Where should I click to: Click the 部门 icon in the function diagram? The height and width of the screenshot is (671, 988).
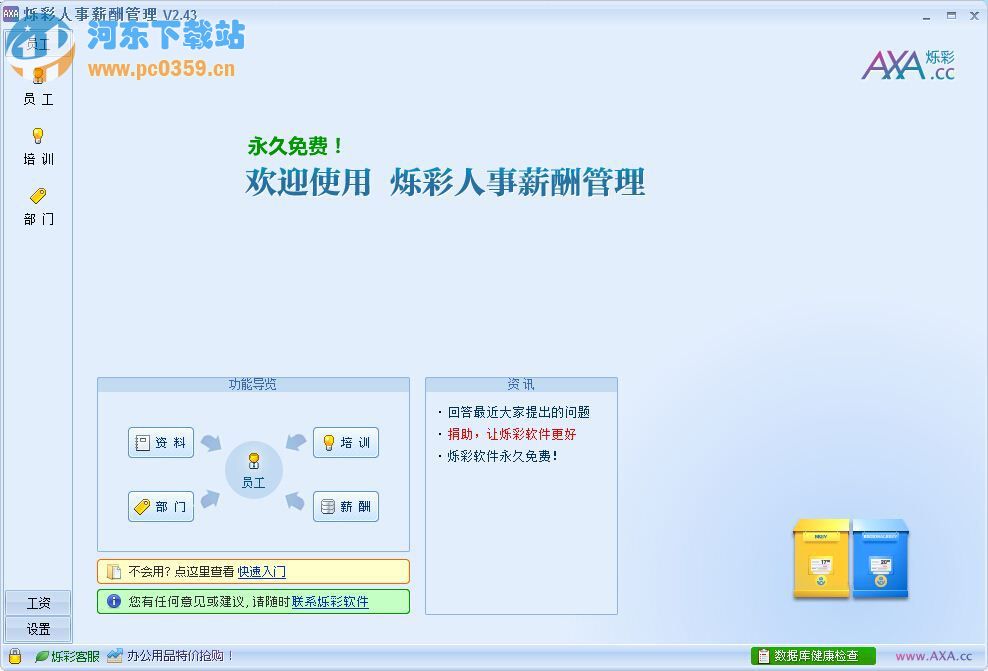[160, 507]
